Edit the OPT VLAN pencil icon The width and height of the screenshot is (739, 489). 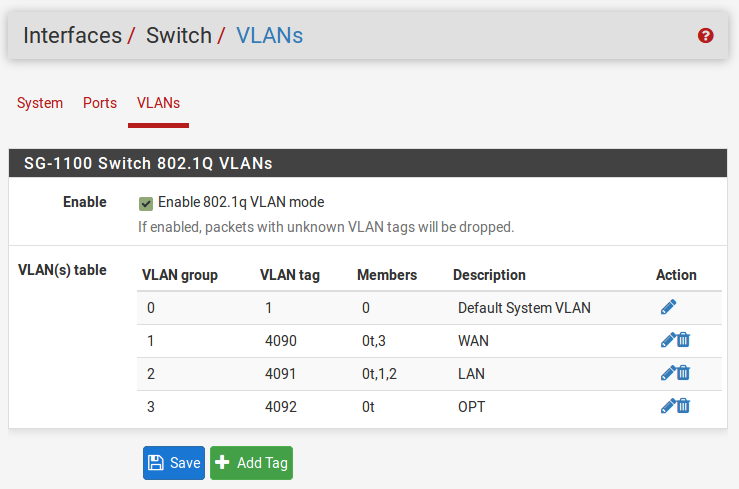click(x=668, y=406)
